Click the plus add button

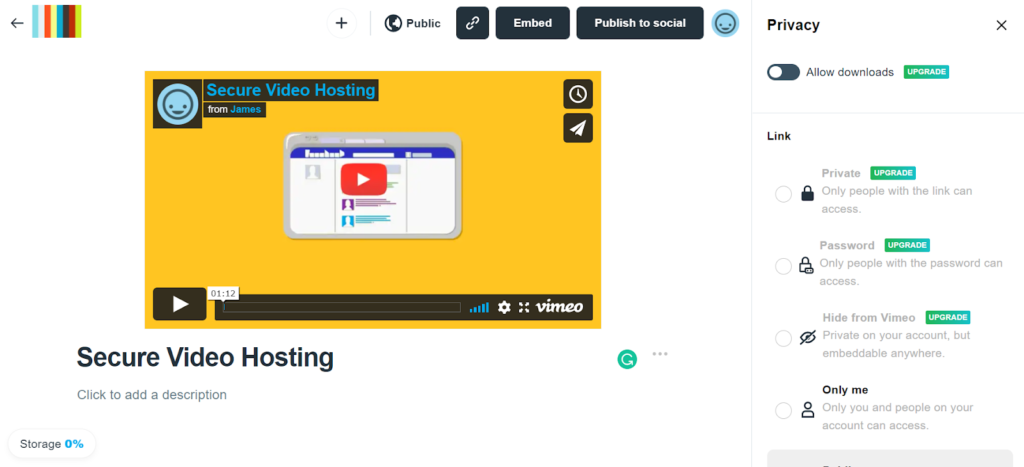[342, 24]
